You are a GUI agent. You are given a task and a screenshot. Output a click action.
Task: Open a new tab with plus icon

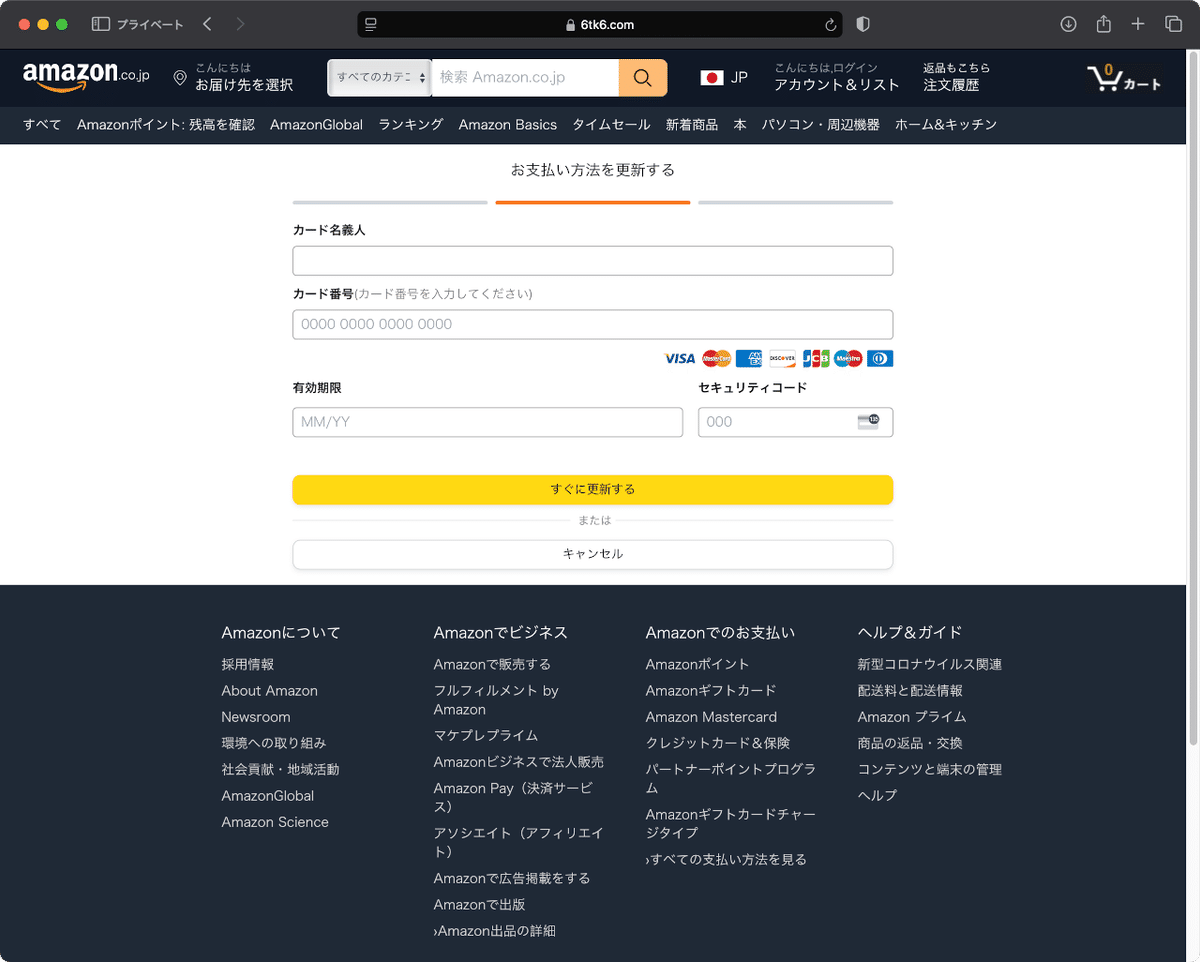pyautogui.click(x=1138, y=24)
